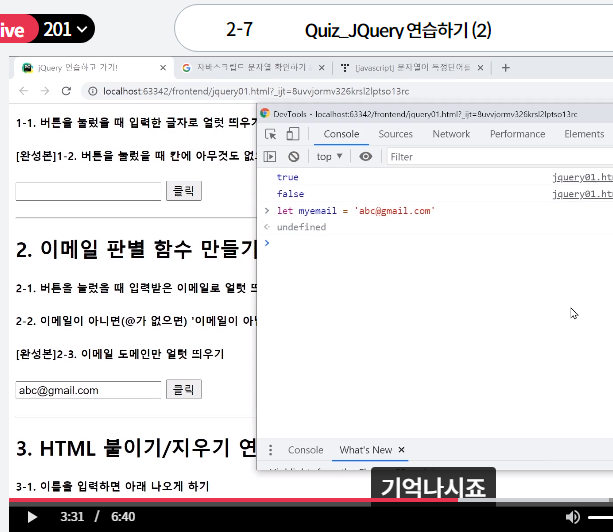Click the Chrome icon in DevTools title bar
613x532 pixels.
point(265,113)
